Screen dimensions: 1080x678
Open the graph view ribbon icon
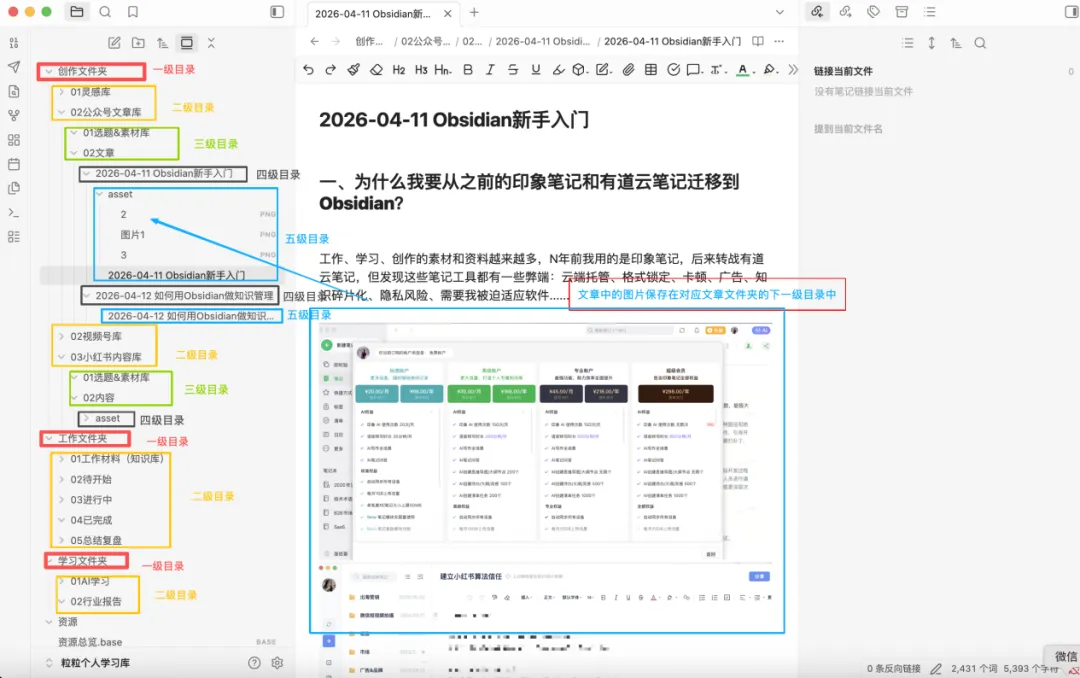pos(14,116)
